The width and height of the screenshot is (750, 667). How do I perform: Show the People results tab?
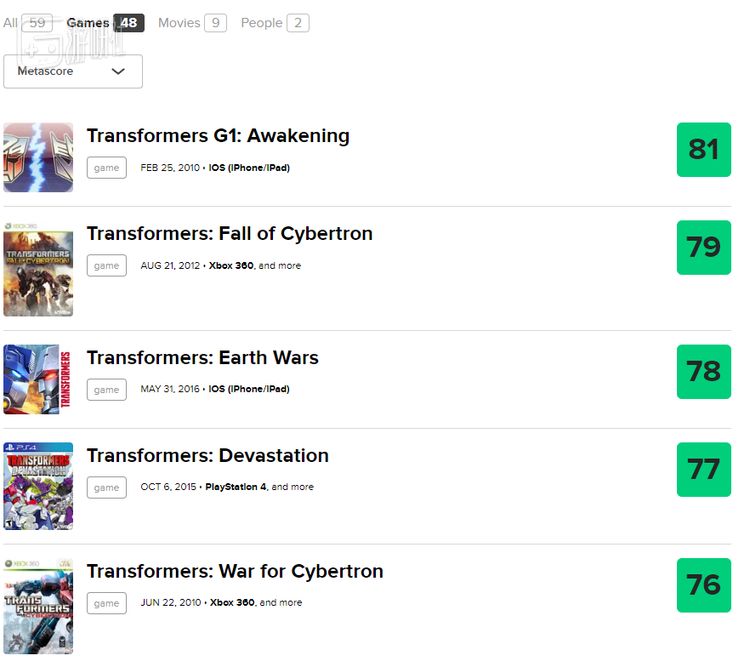point(274,22)
